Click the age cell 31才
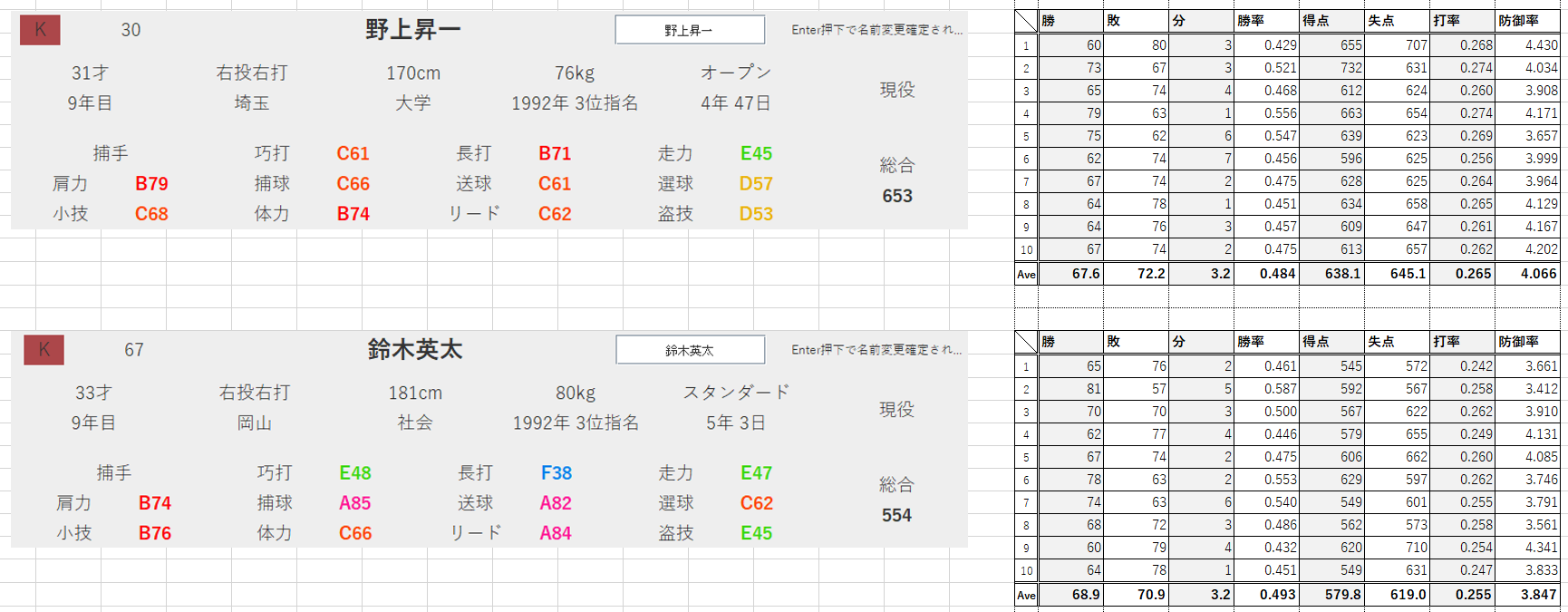This screenshot has width=1568, height=612. [x=90, y=73]
